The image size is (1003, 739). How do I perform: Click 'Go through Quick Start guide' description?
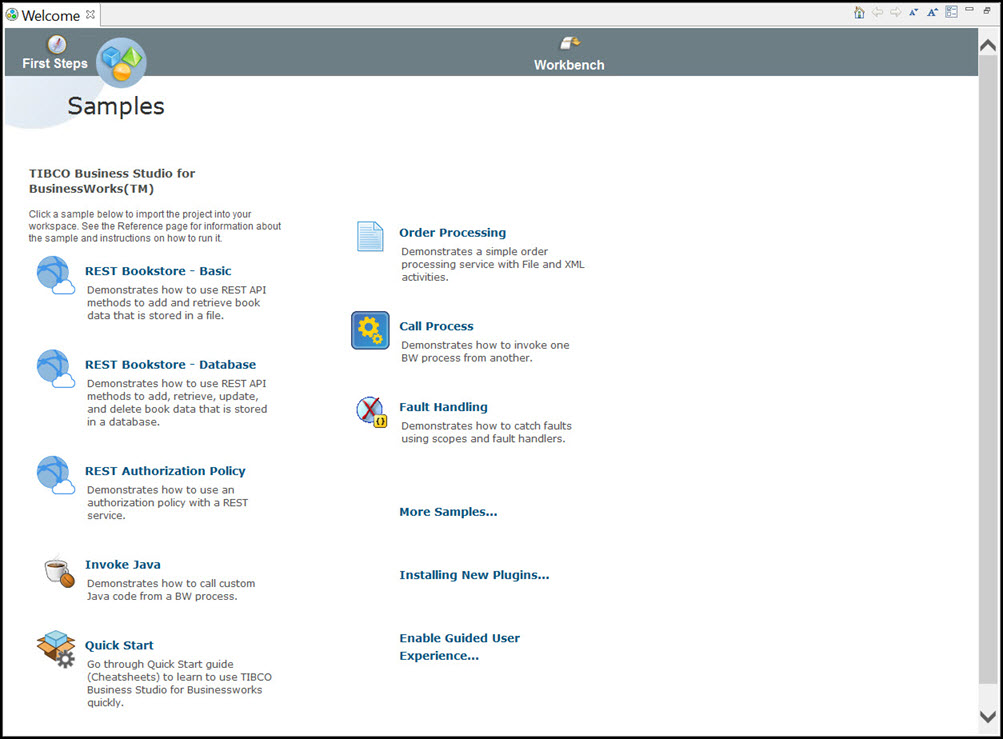point(179,683)
